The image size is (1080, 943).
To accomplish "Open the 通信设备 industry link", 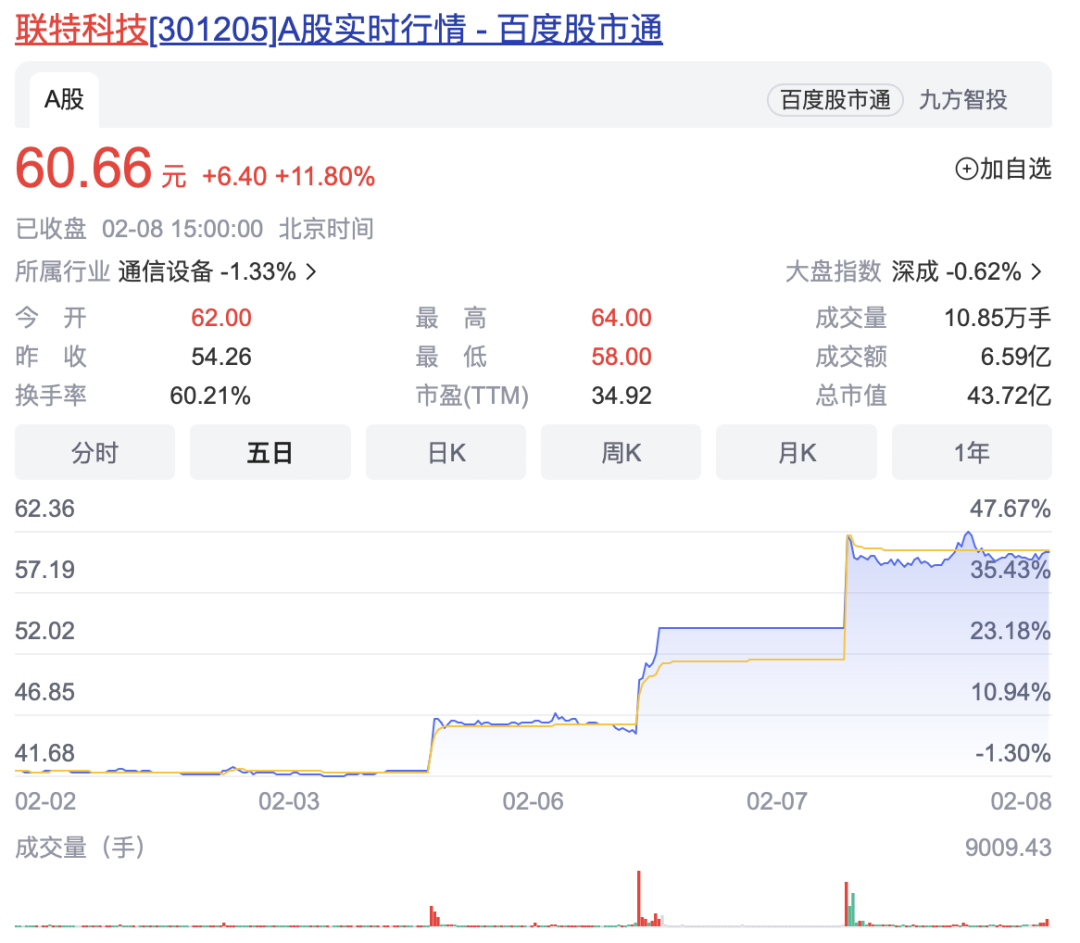I will click(165, 271).
